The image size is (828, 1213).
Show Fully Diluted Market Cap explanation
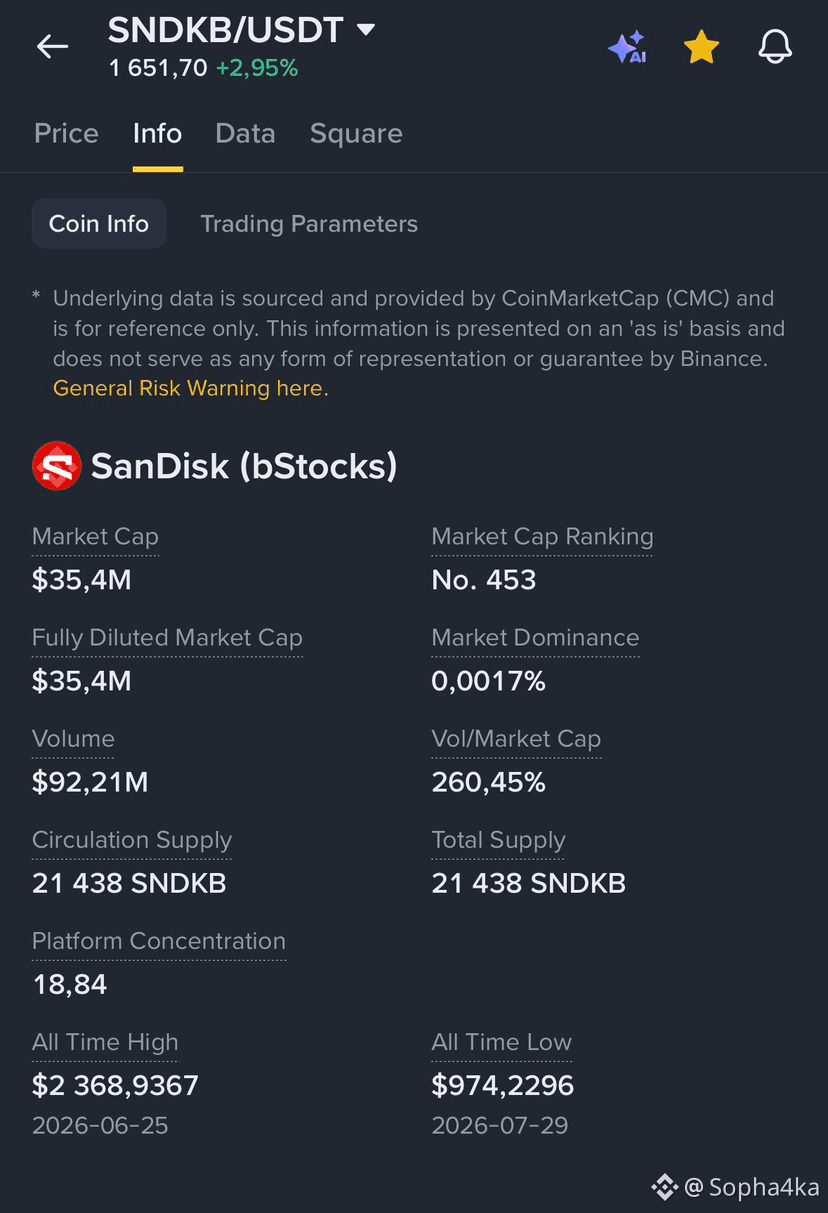[167, 638]
